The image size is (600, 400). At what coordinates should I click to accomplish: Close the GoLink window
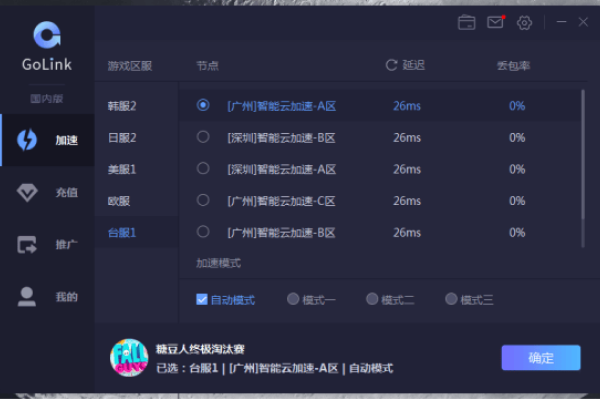[583, 22]
